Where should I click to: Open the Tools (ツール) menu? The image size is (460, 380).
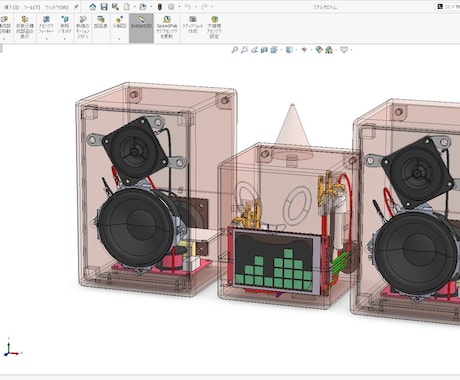click(x=32, y=7)
